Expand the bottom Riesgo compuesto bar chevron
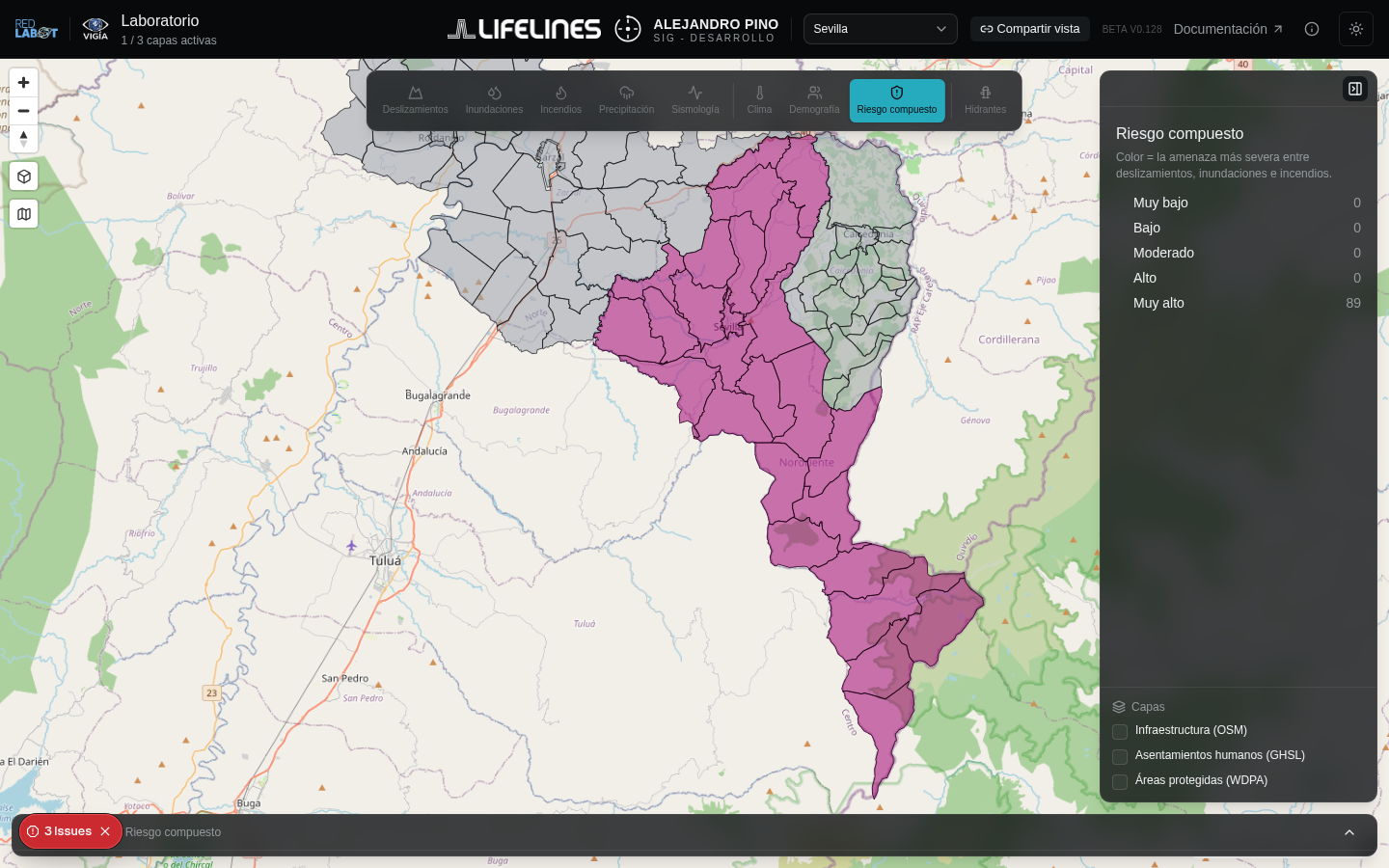The width and height of the screenshot is (1389, 868). point(1349,832)
